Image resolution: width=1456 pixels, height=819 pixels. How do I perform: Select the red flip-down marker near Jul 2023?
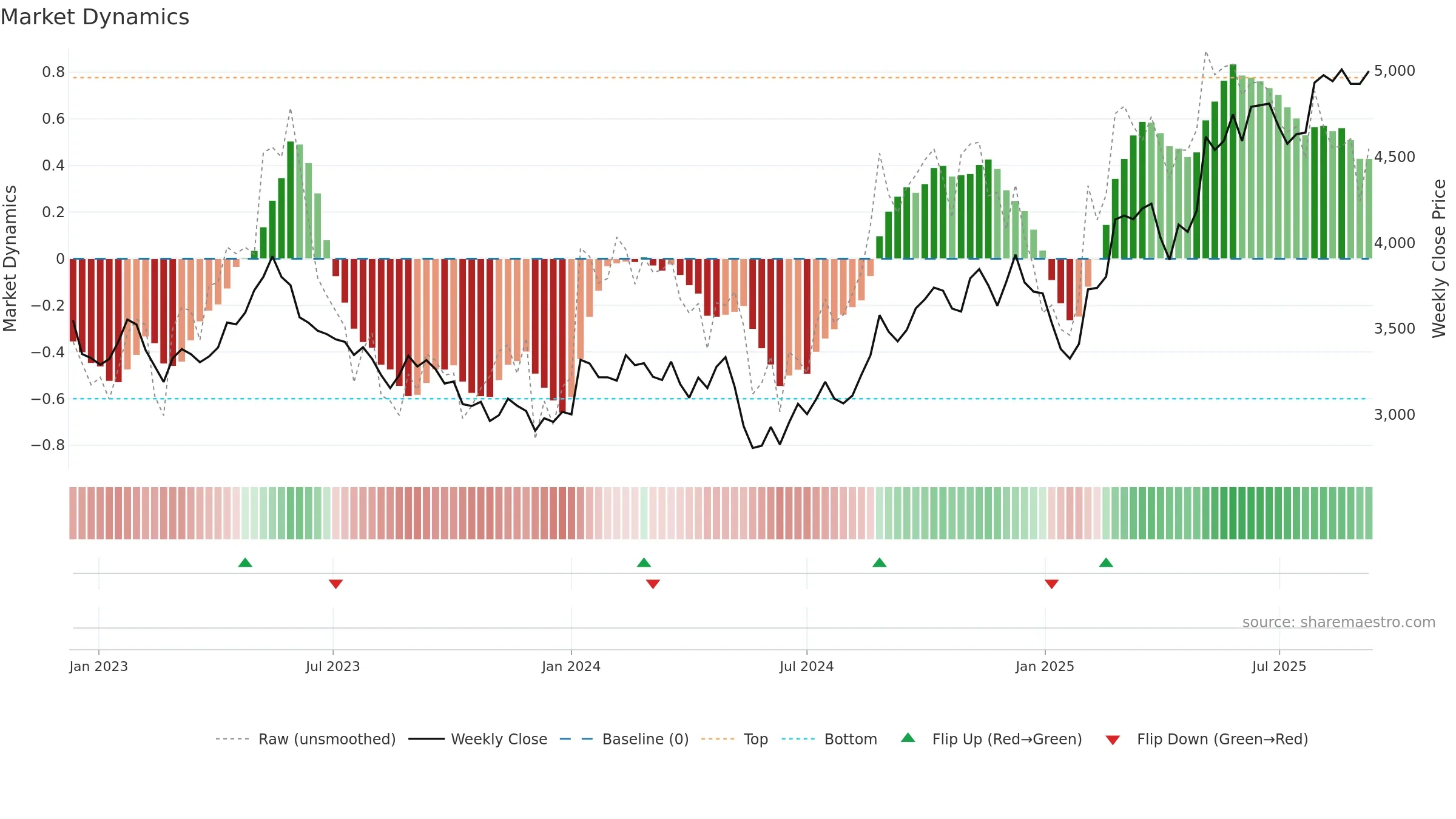click(x=335, y=584)
